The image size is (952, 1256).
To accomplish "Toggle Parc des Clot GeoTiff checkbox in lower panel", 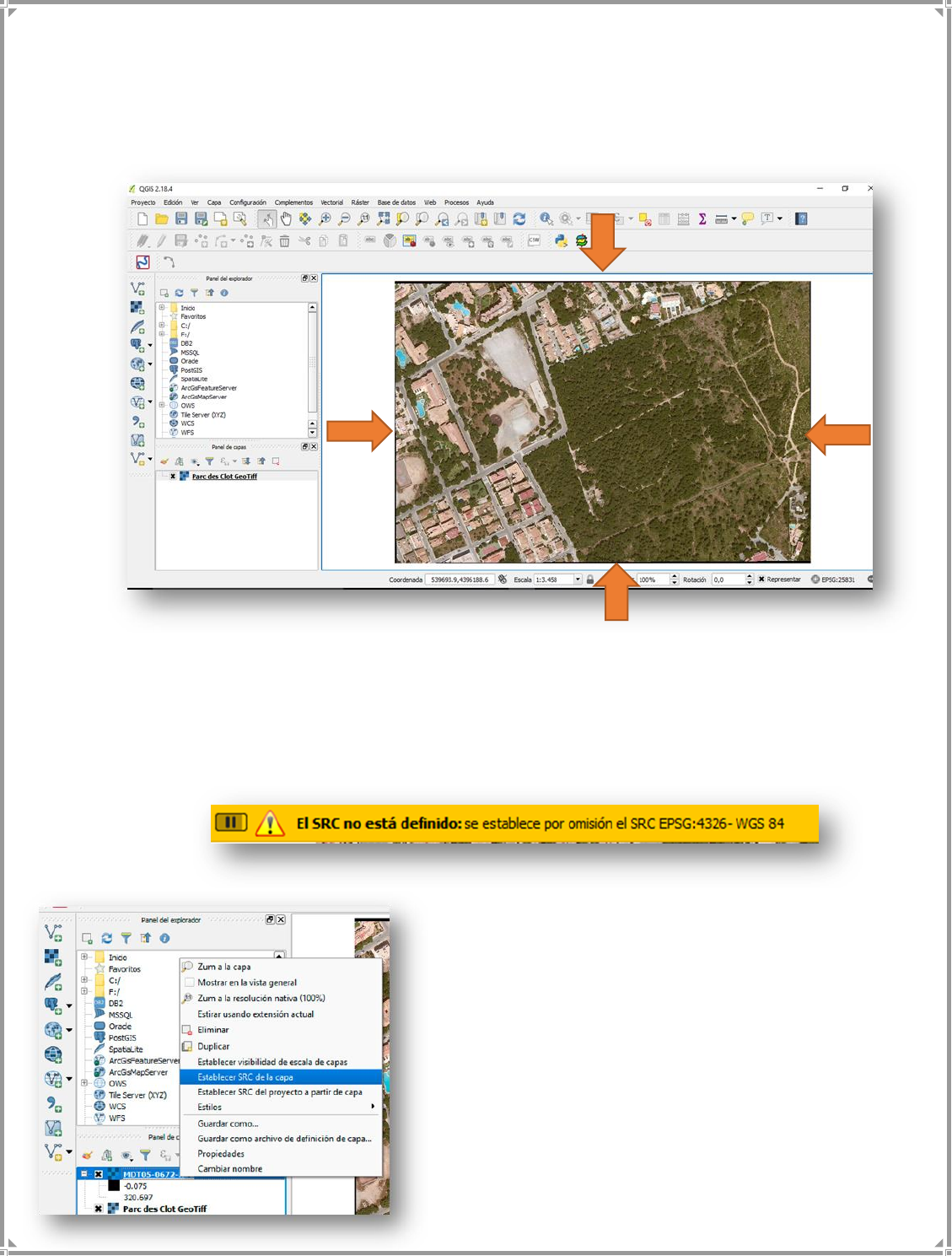I will click(98, 1209).
